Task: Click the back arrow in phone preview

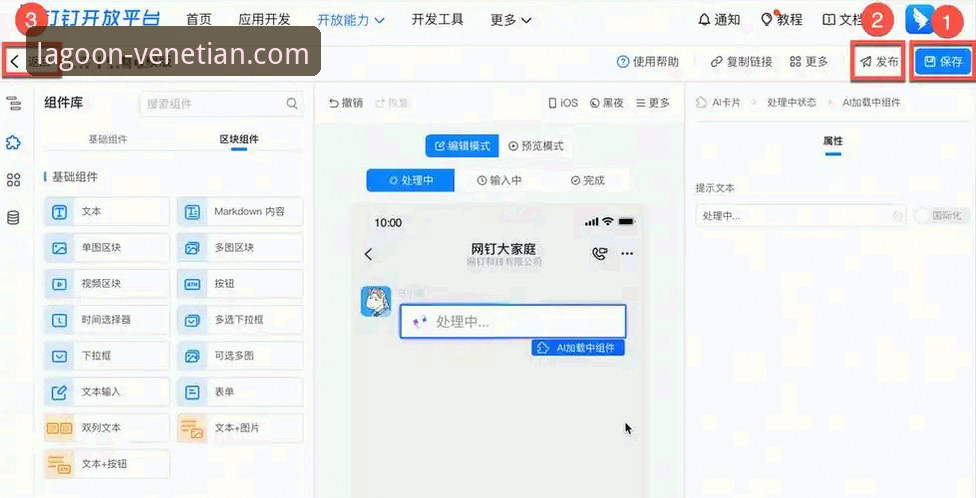Action: [x=368, y=254]
